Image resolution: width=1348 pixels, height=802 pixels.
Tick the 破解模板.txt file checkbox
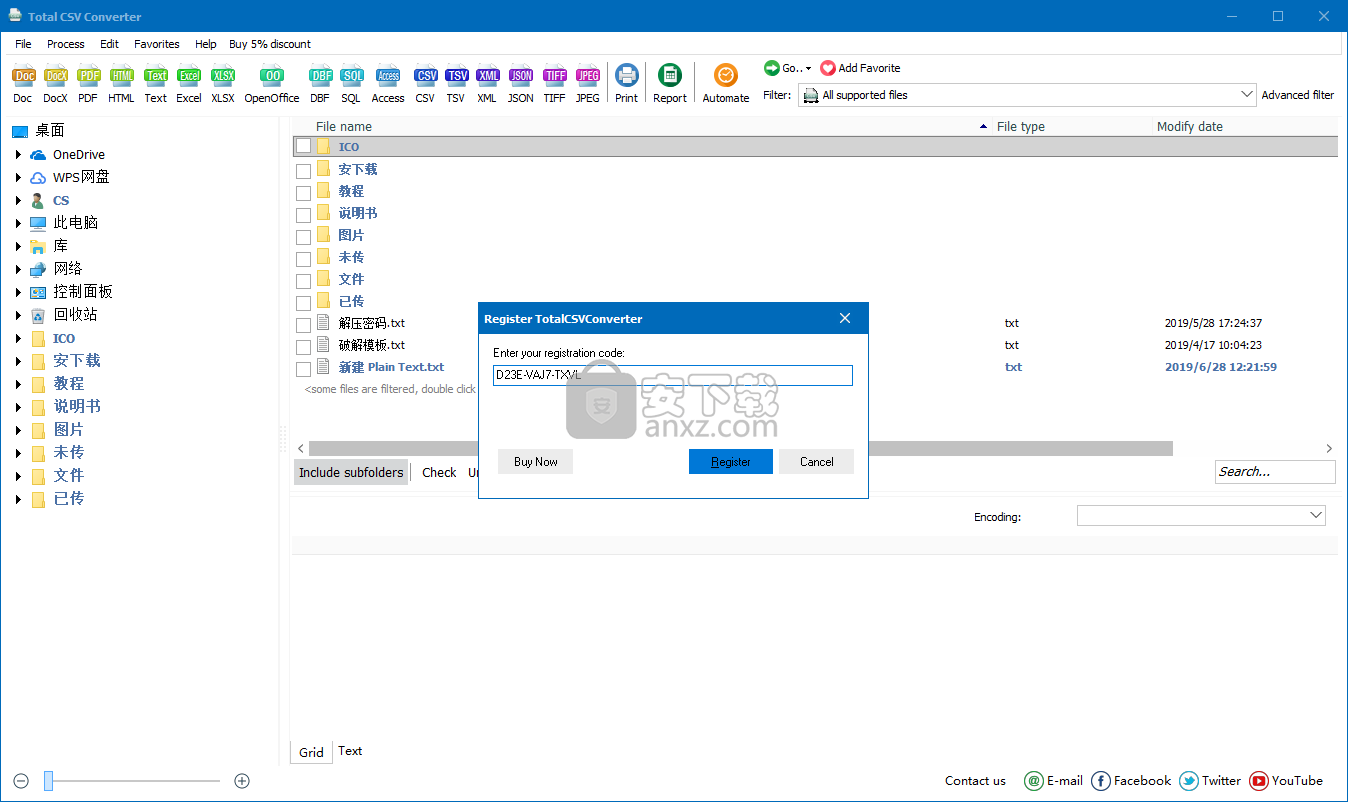click(303, 347)
